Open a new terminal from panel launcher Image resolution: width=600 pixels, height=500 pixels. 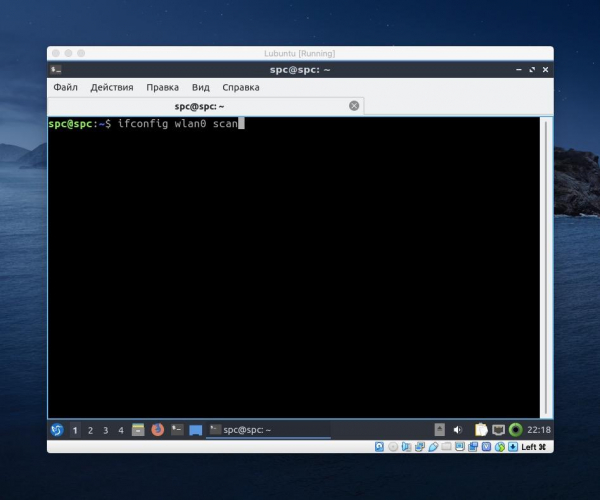pyautogui.click(x=177, y=430)
